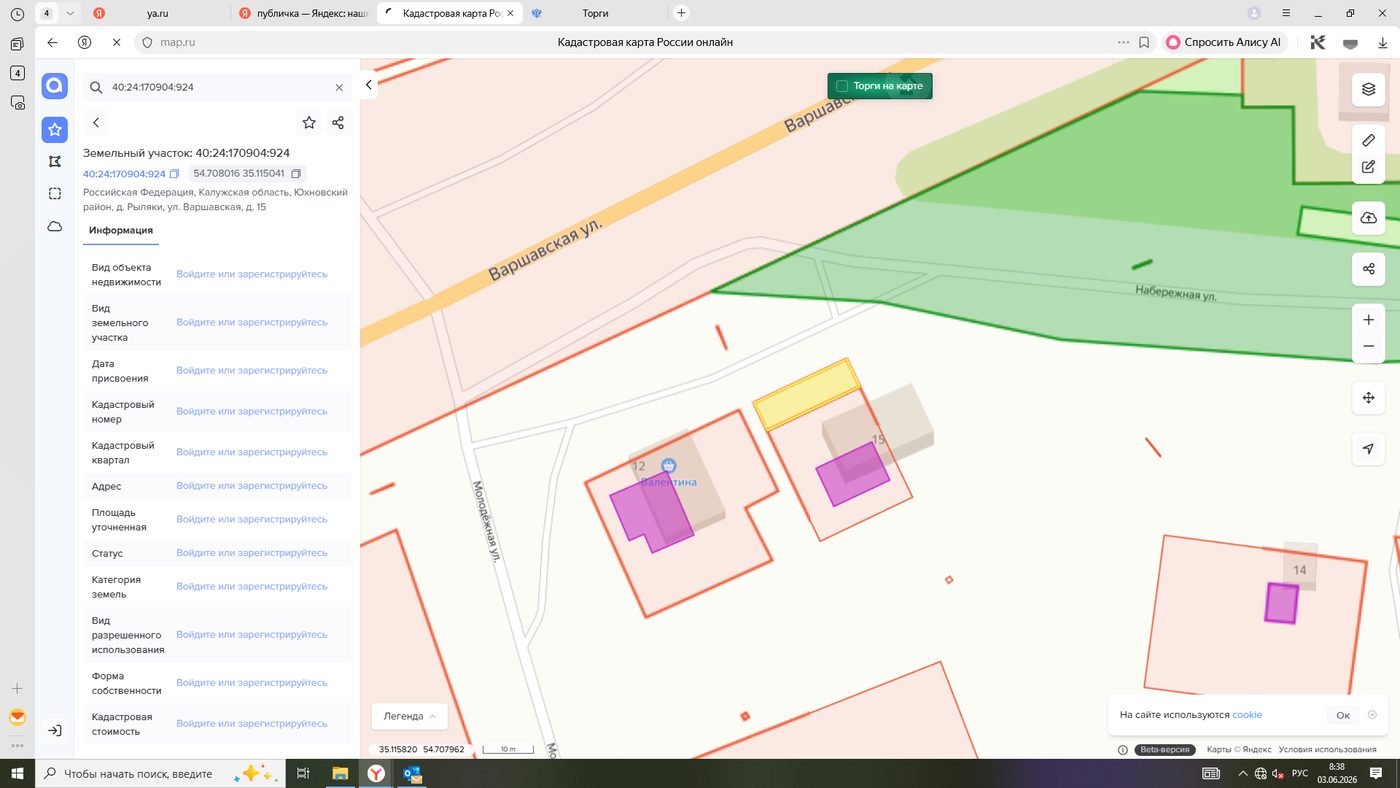Viewport: 1400px width, 788px height.
Task: Enable the Торги на карте checkbox
Action: [842, 86]
